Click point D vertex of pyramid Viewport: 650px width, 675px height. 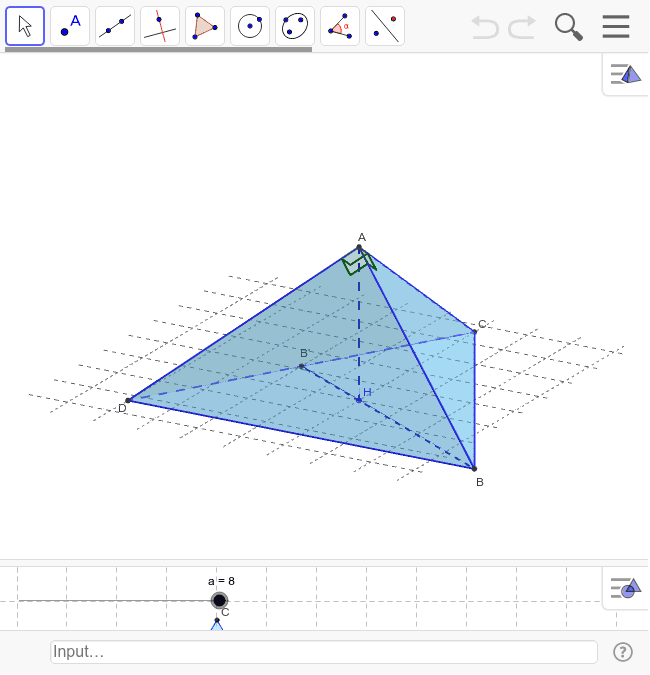click(x=128, y=400)
